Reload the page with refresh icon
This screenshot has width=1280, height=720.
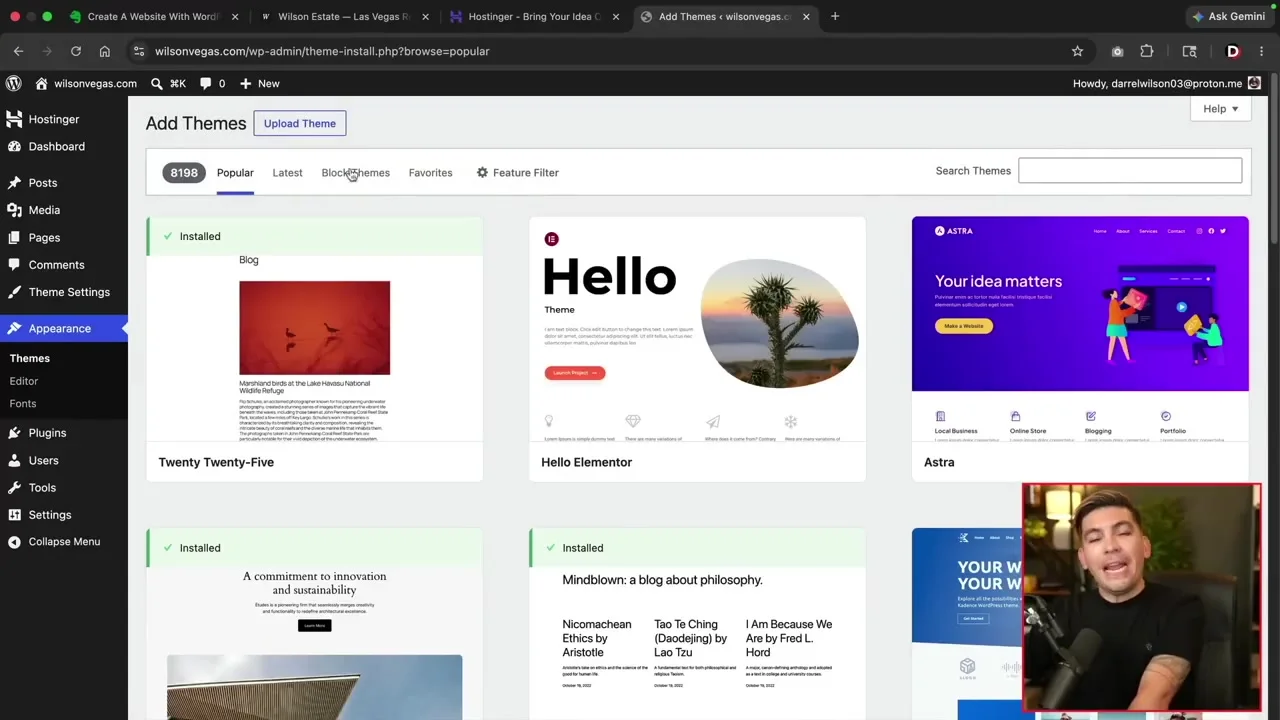76,51
